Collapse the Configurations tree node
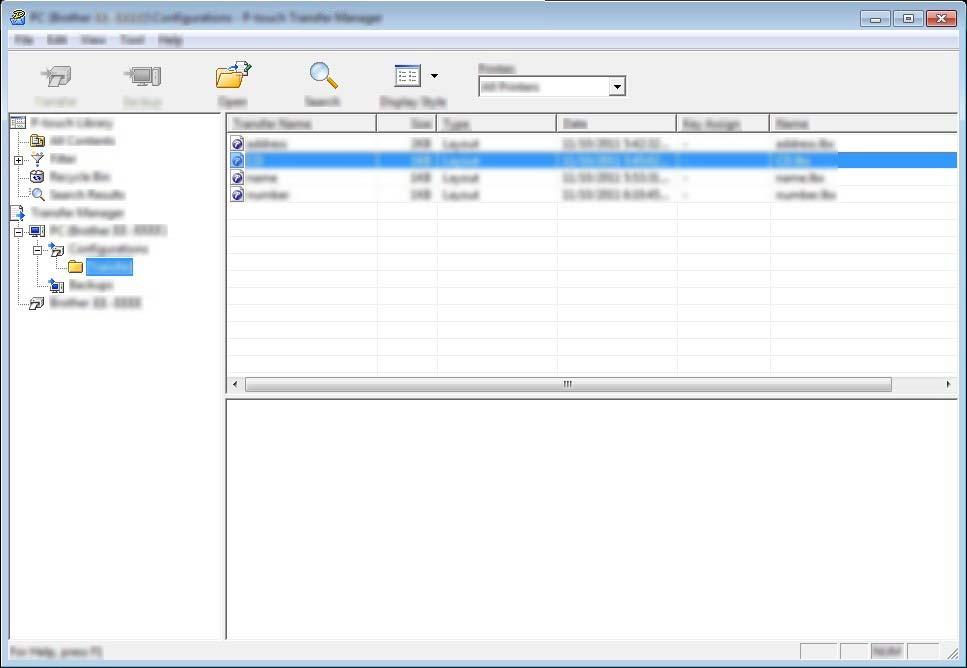Viewport: 967px width, 668px height. [x=37, y=250]
